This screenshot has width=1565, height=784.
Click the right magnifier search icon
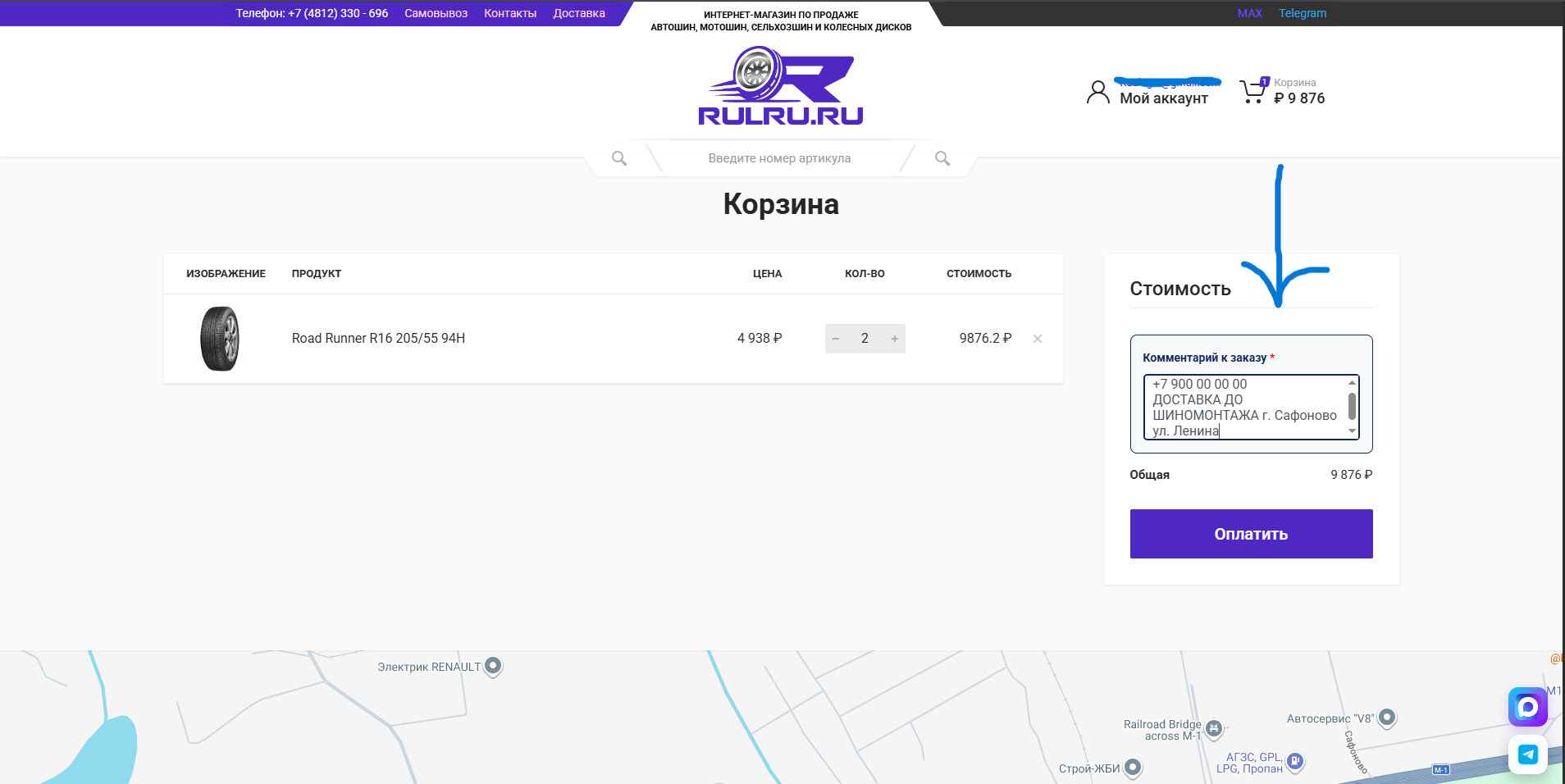pyautogui.click(x=941, y=158)
